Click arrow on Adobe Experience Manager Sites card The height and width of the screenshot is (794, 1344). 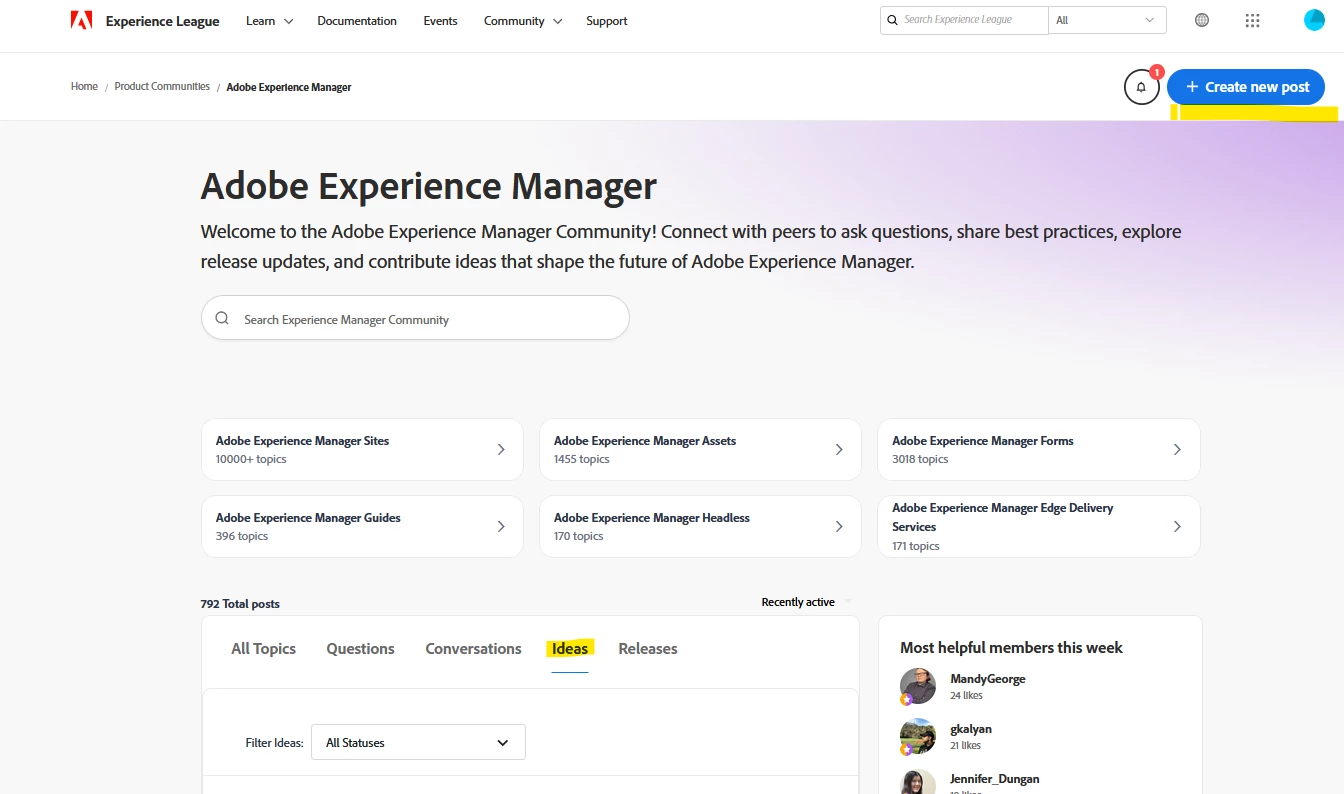[x=501, y=449]
